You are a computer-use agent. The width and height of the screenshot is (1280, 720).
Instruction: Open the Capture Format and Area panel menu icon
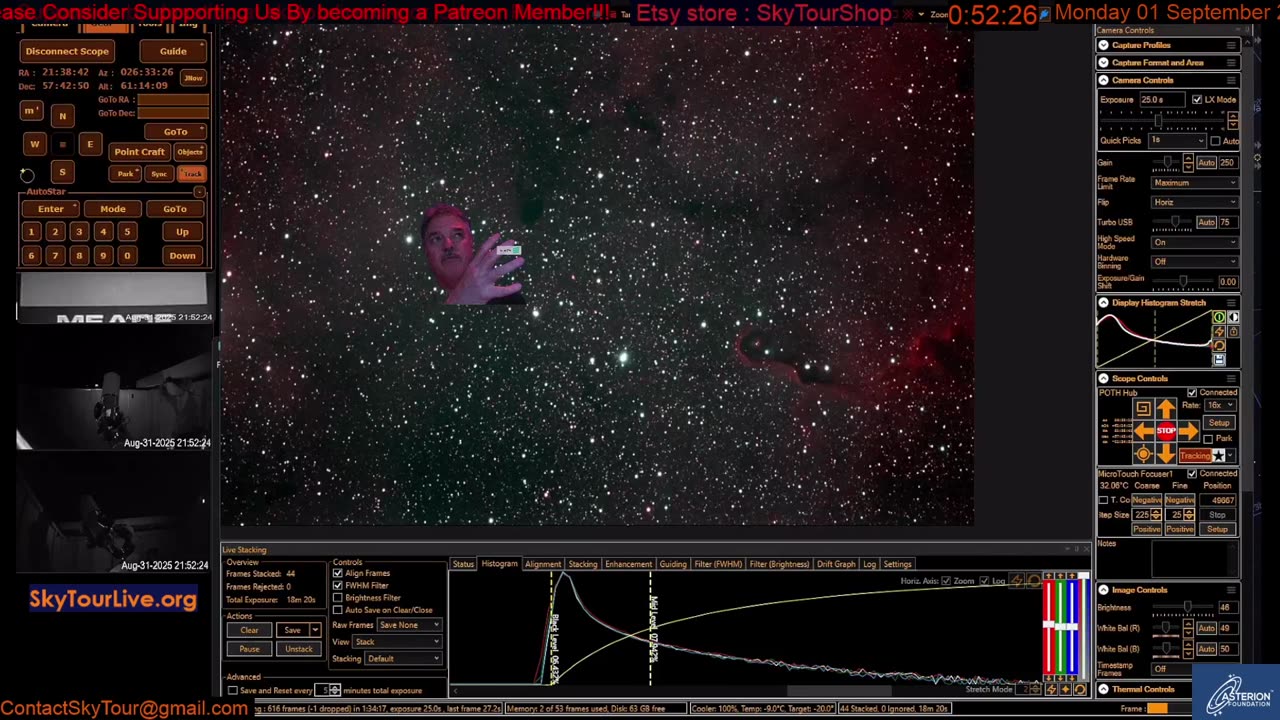[1232, 63]
